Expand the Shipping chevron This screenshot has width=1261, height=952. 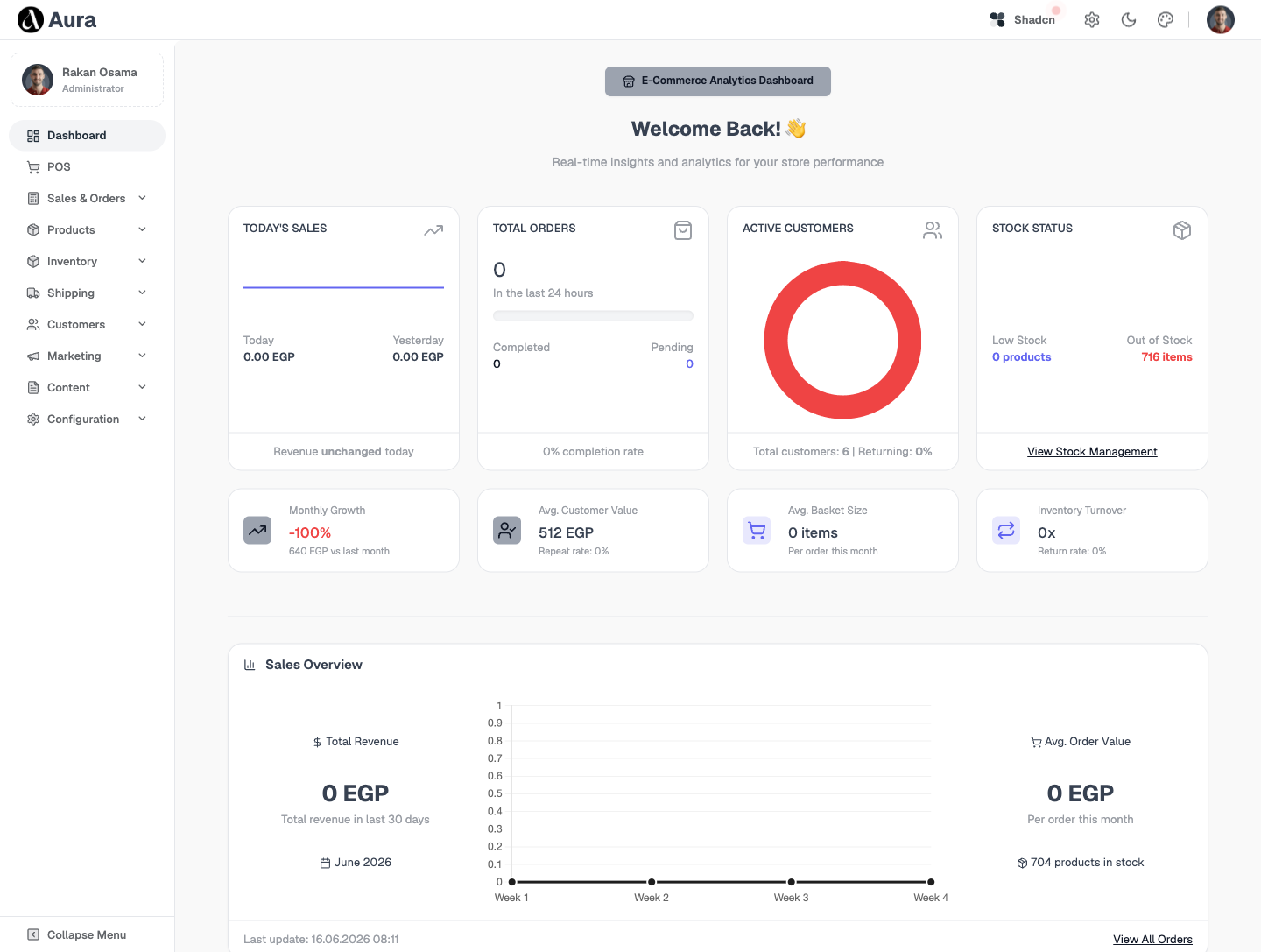[x=142, y=293]
